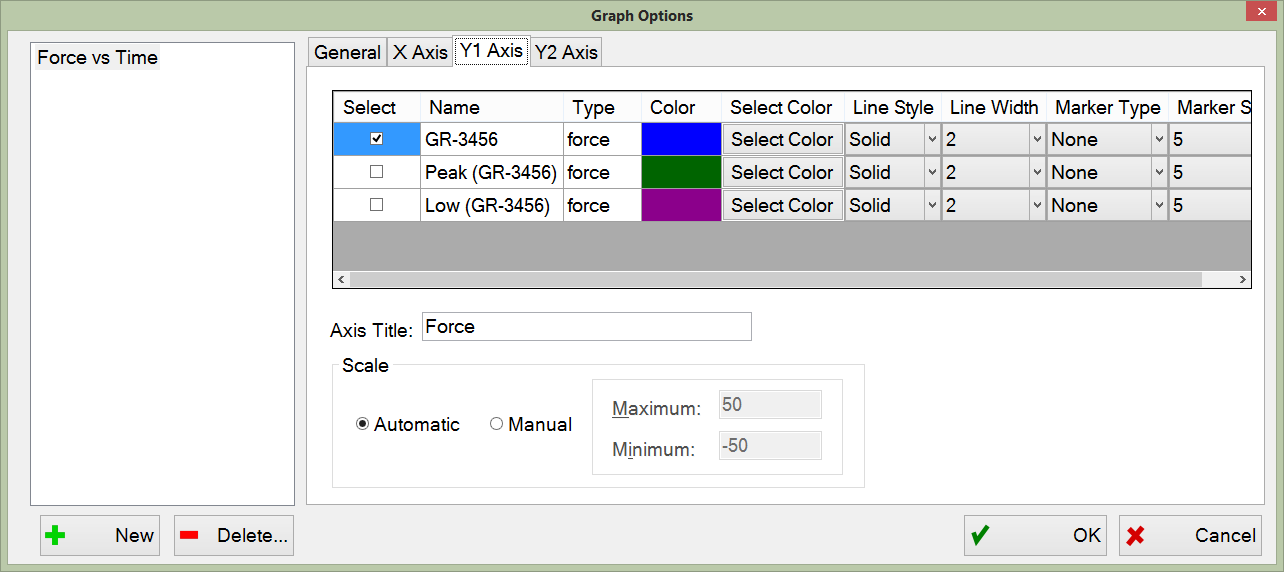Click the Minimum scale value field
The width and height of the screenshot is (1284, 572).
click(x=770, y=446)
